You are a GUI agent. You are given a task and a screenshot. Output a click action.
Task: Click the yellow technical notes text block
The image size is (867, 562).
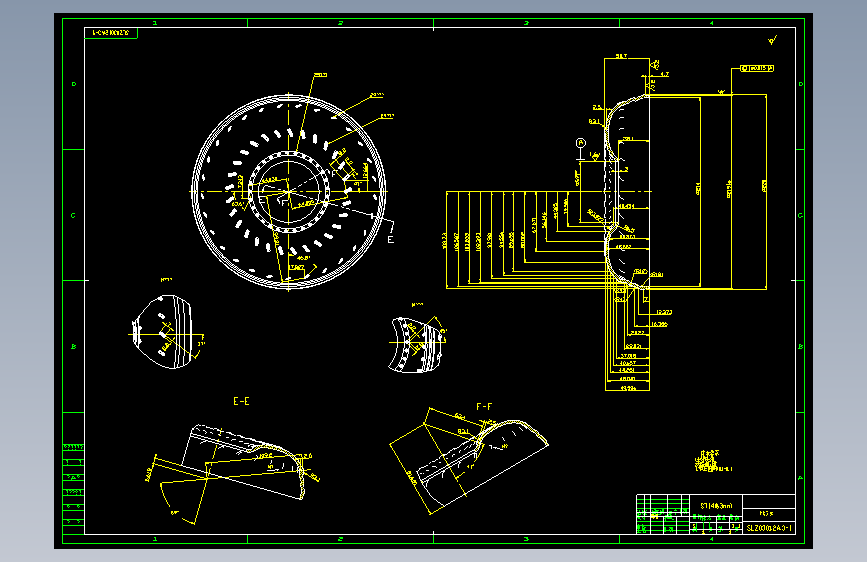pos(713,461)
